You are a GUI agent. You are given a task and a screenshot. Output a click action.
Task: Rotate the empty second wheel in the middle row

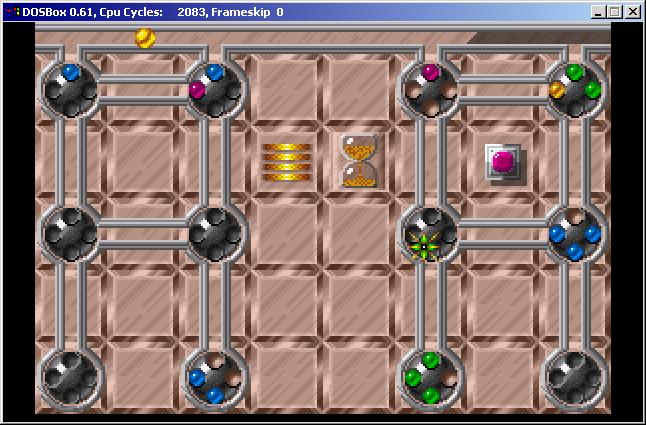click(x=215, y=234)
